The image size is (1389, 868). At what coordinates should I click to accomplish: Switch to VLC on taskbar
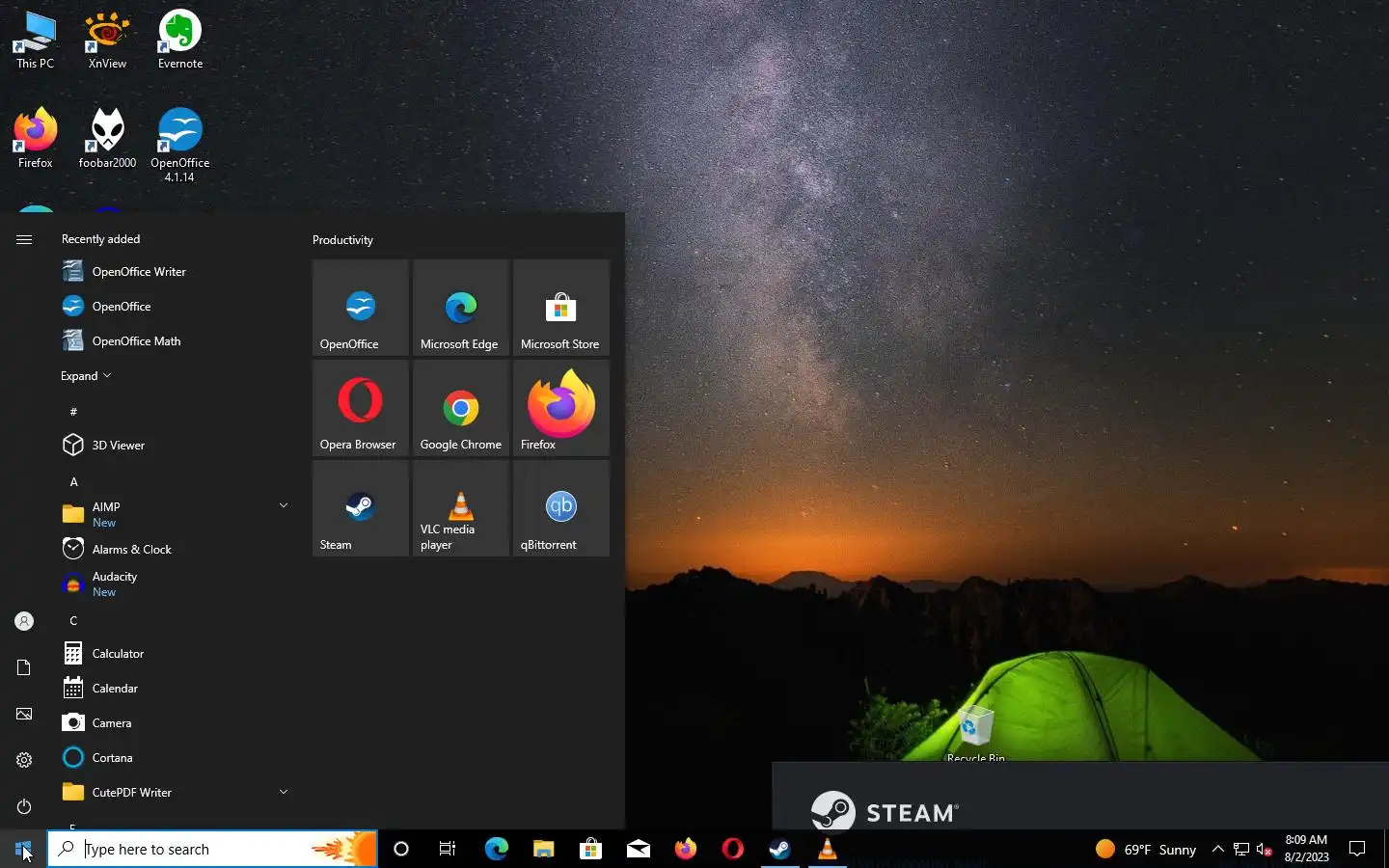[827, 849]
